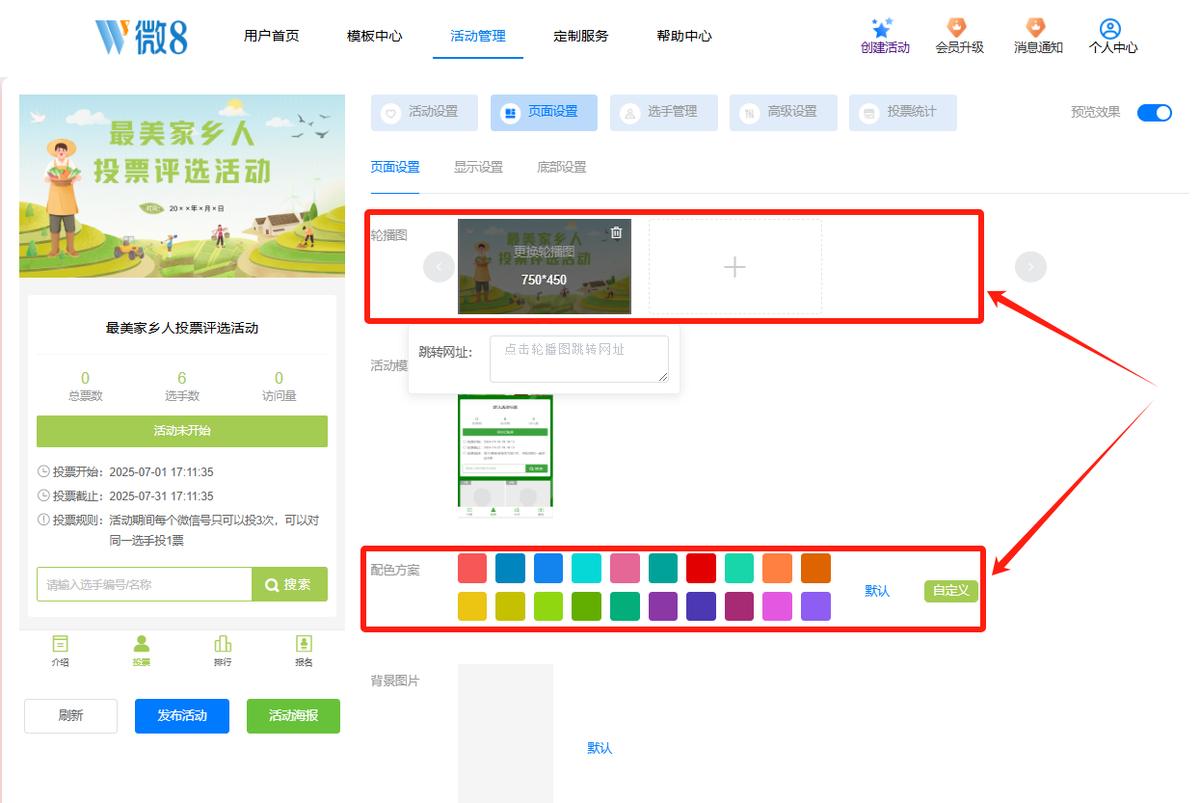Open 活动管理 menu
This screenshot has width=1200, height=803.
[478, 36]
